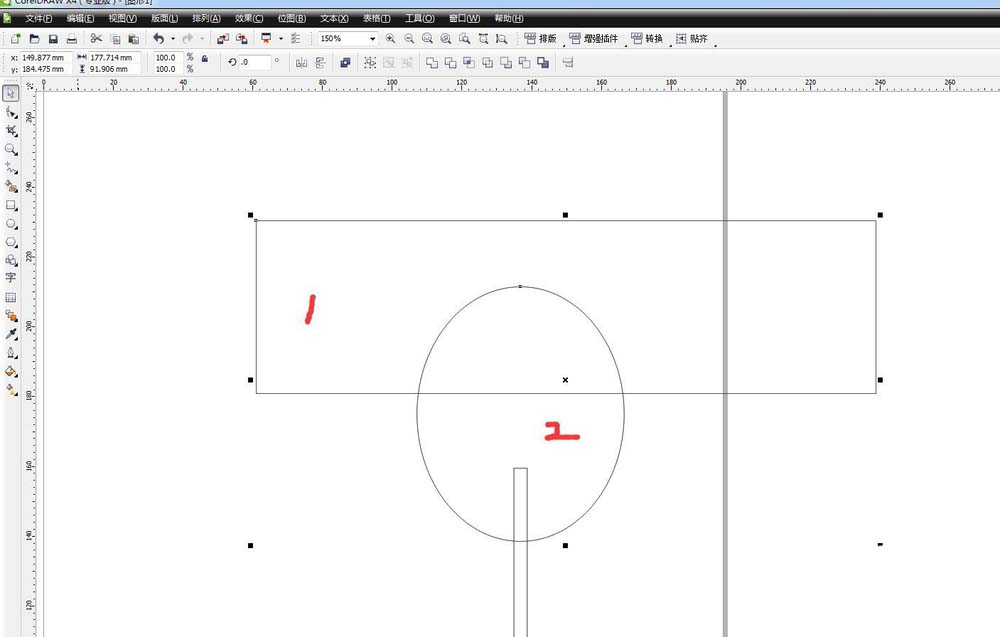
Task: Click the Combine objects icon
Action: (x=345, y=62)
